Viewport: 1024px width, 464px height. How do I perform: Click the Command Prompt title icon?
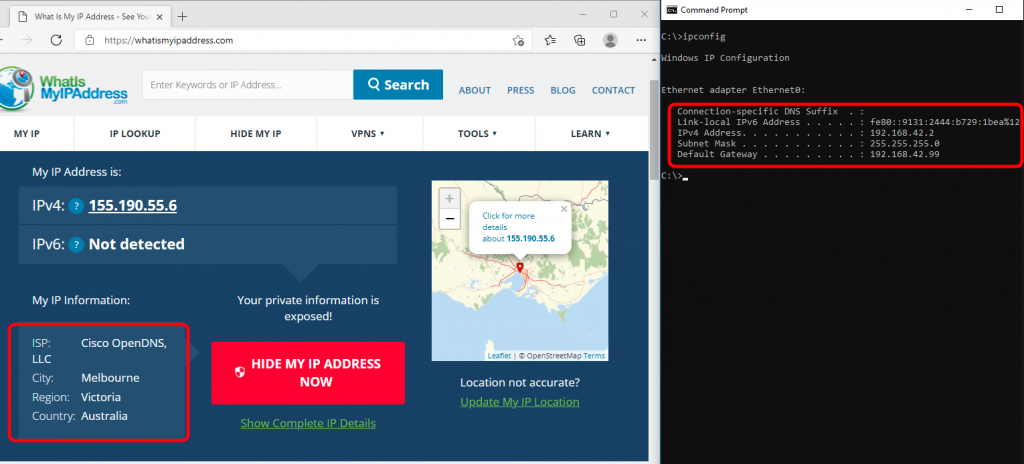point(670,10)
